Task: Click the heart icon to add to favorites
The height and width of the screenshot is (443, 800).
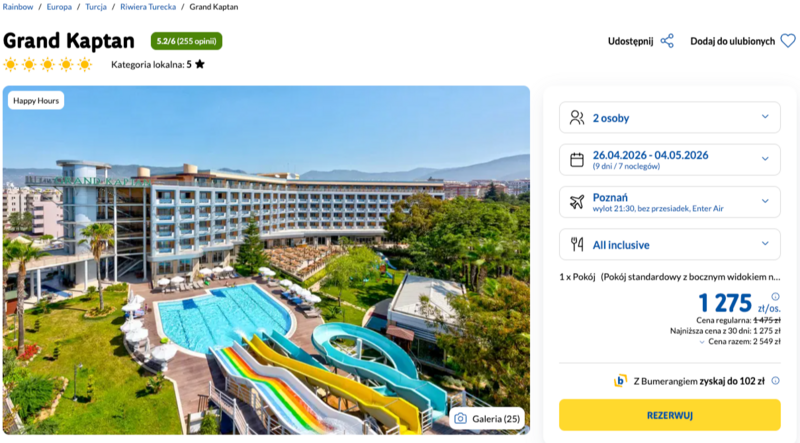Action: coord(788,41)
